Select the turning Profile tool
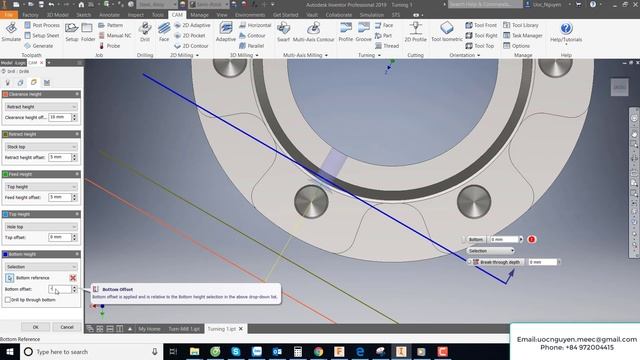 [346, 32]
